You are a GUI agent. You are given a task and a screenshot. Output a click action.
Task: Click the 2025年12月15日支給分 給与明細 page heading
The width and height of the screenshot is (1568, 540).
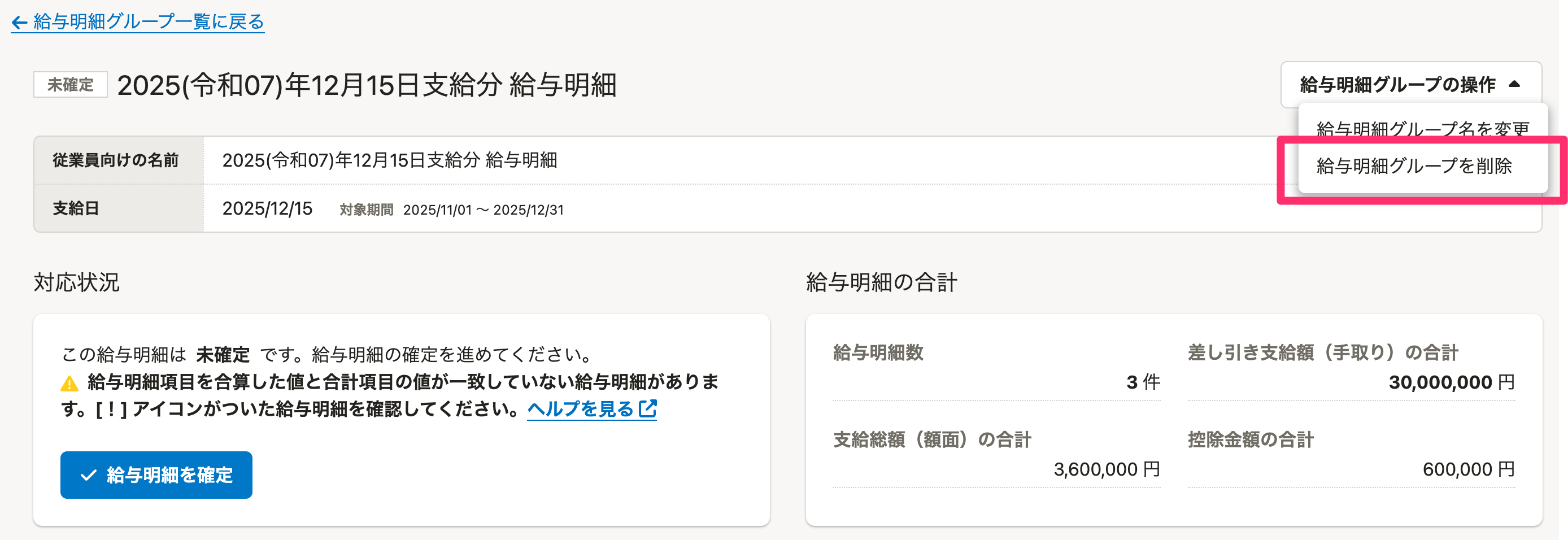367,85
